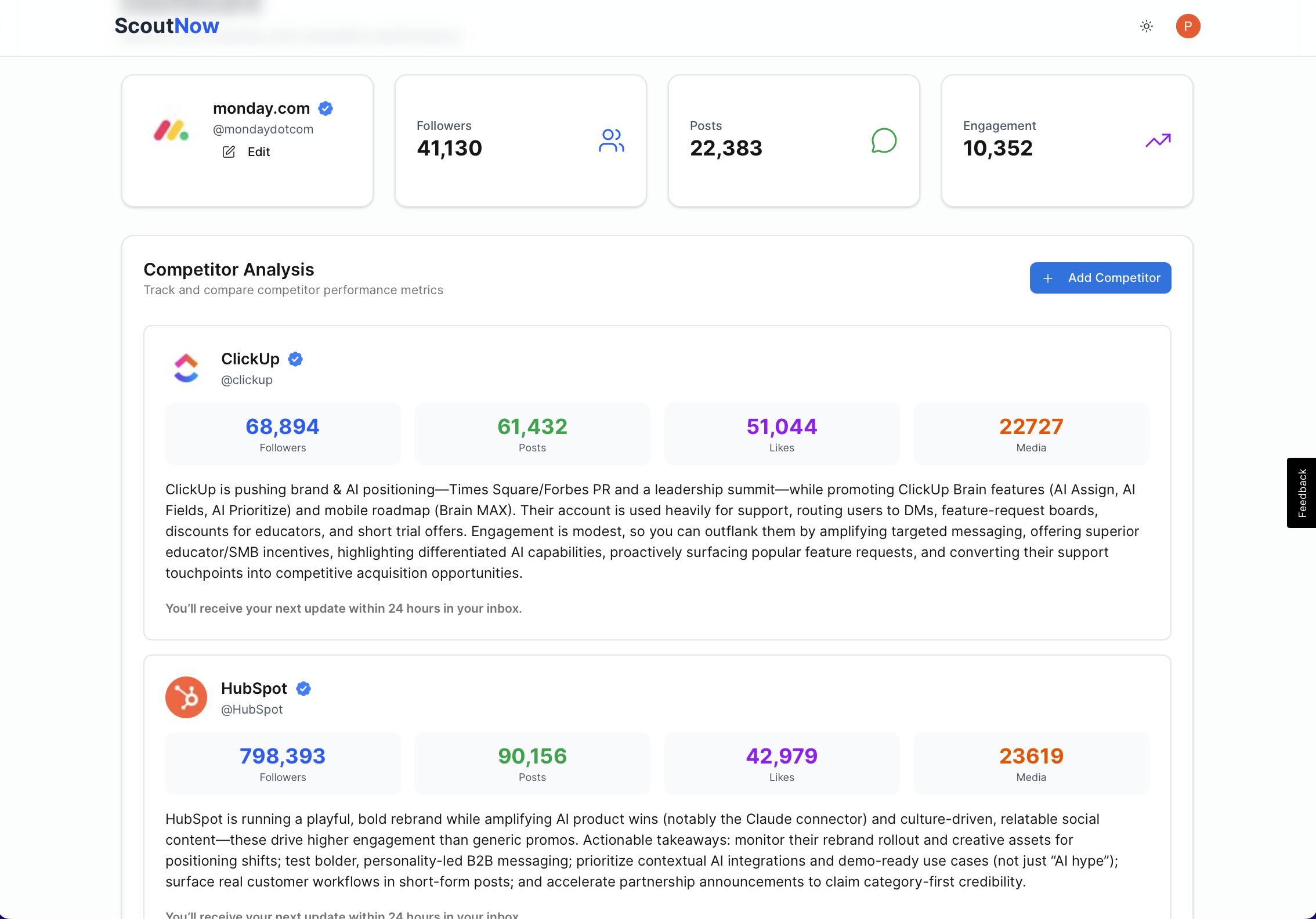Click HubSpot's 798,393 Followers stat
Image resolution: width=1316 pixels, height=919 pixels.
[x=283, y=763]
